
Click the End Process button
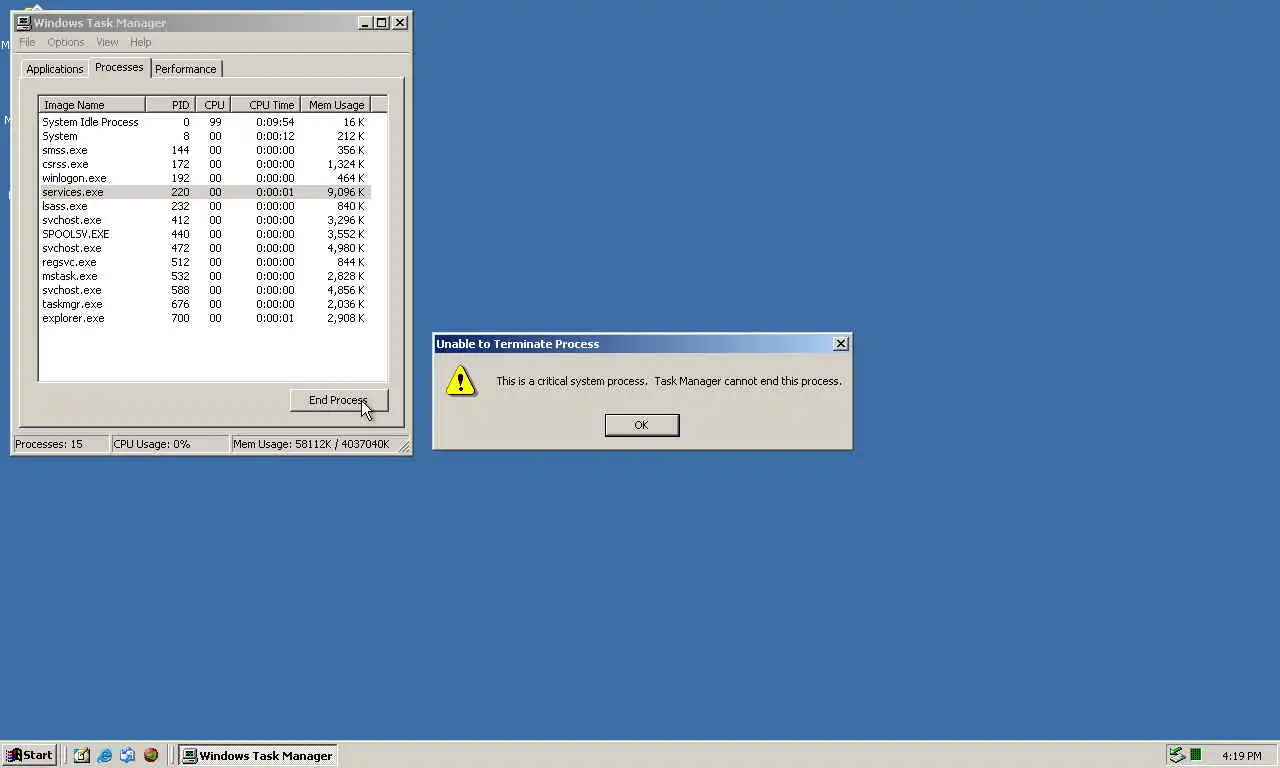pyautogui.click(x=339, y=400)
